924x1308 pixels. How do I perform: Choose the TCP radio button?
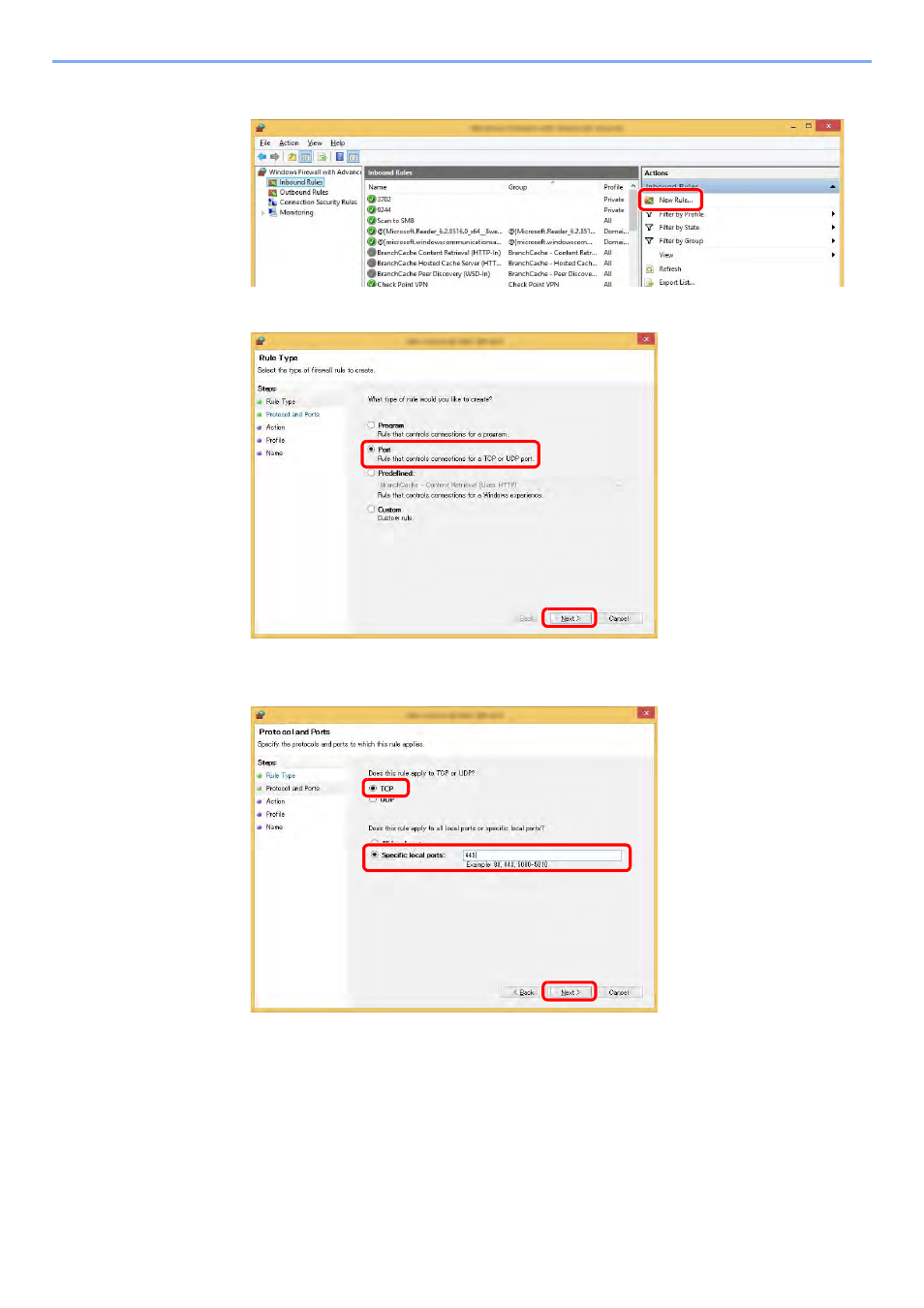click(x=373, y=789)
